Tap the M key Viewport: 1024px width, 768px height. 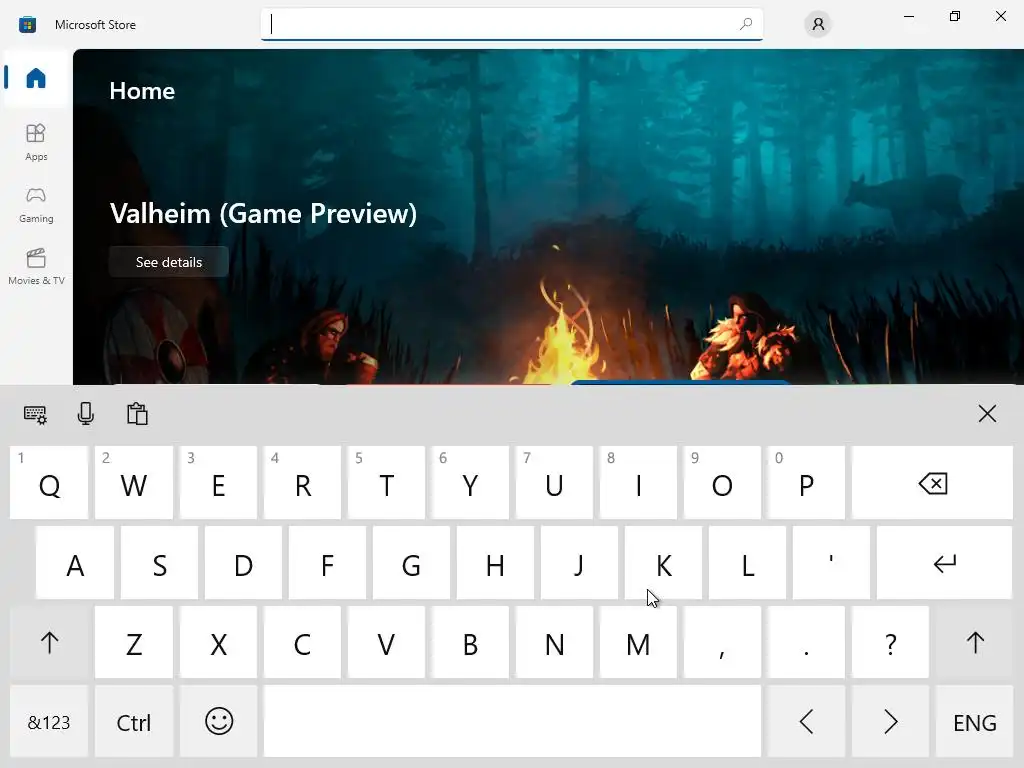[x=638, y=643]
